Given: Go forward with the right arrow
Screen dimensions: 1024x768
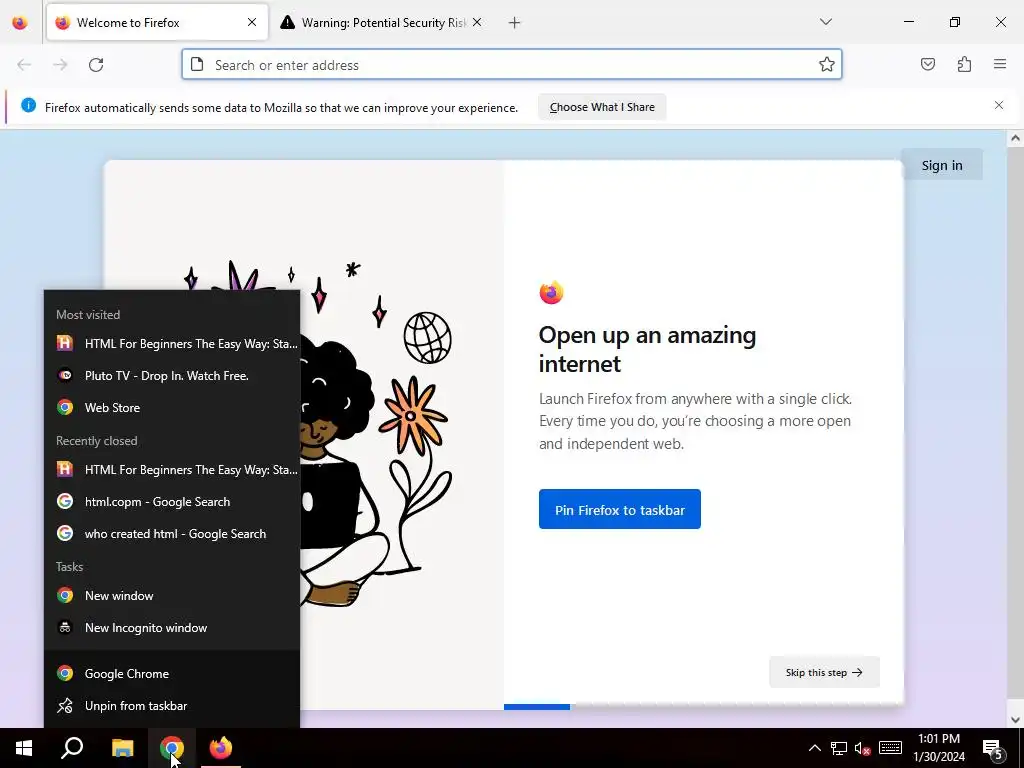Looking at the screenshot, I should click(x=60, y=65).
